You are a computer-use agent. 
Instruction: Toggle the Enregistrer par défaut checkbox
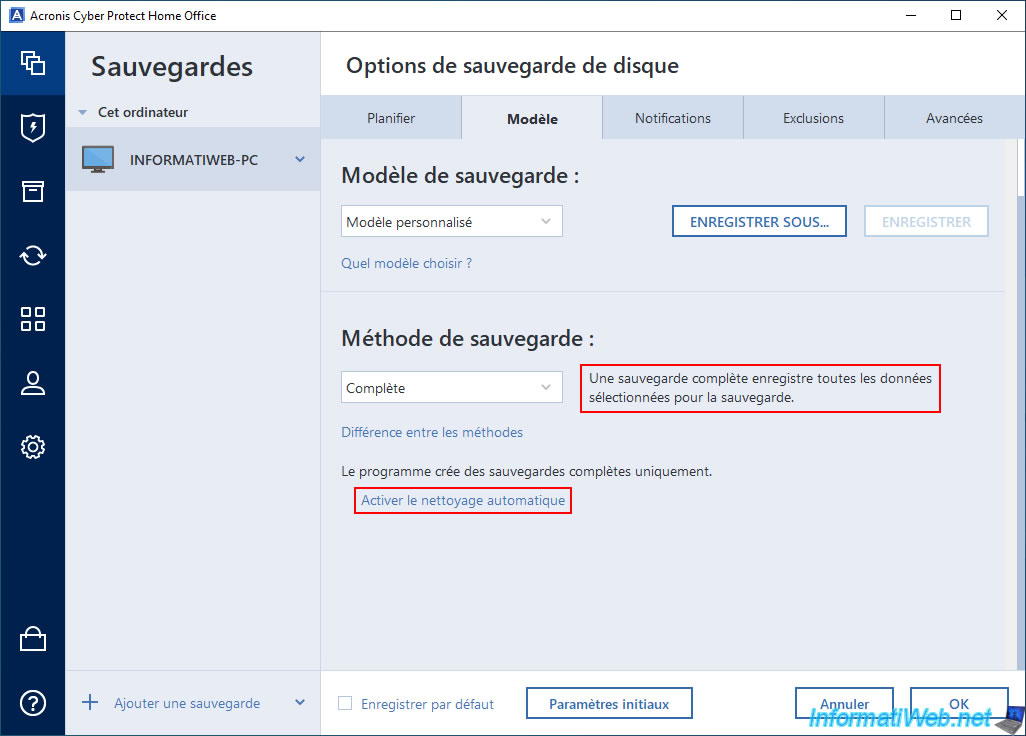[345, 703]
